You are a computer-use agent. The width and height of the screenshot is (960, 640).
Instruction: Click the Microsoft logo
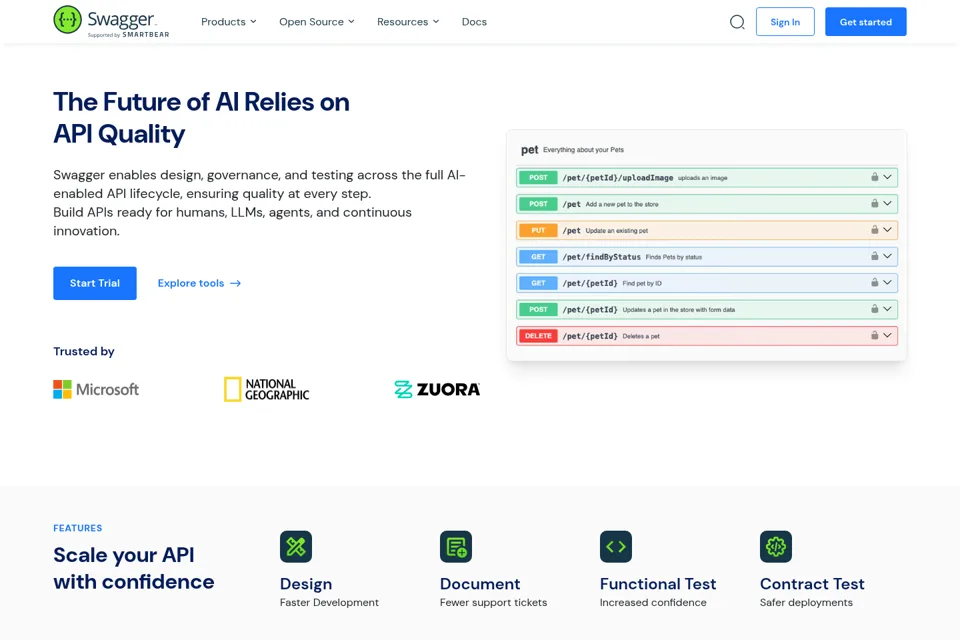tap(96, 390)
